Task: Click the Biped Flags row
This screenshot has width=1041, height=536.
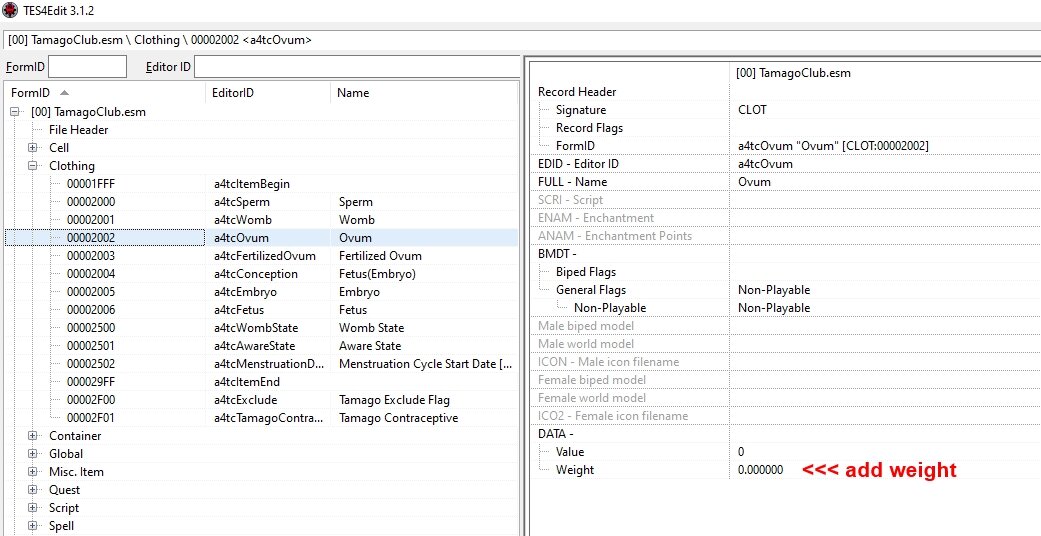Action: pos(785,272)
